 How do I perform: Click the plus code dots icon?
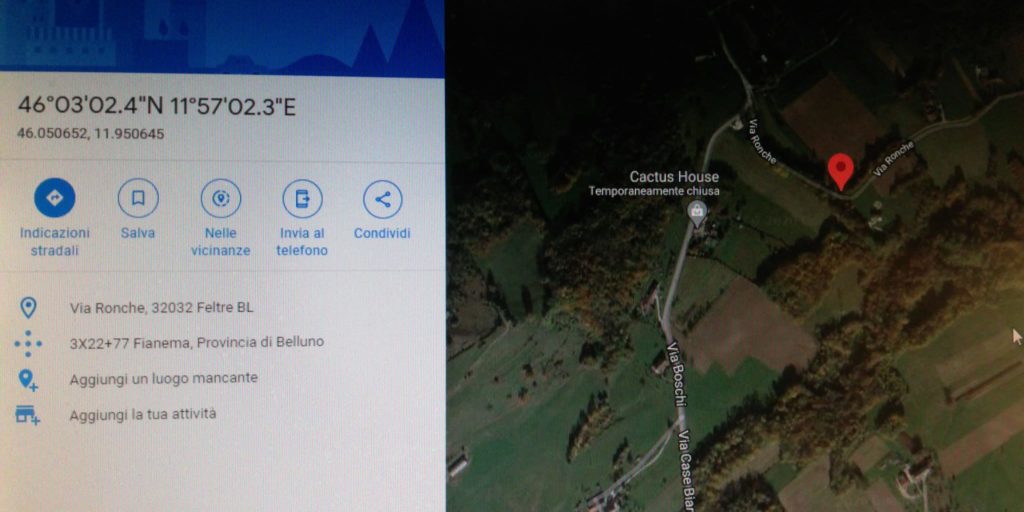28,343
